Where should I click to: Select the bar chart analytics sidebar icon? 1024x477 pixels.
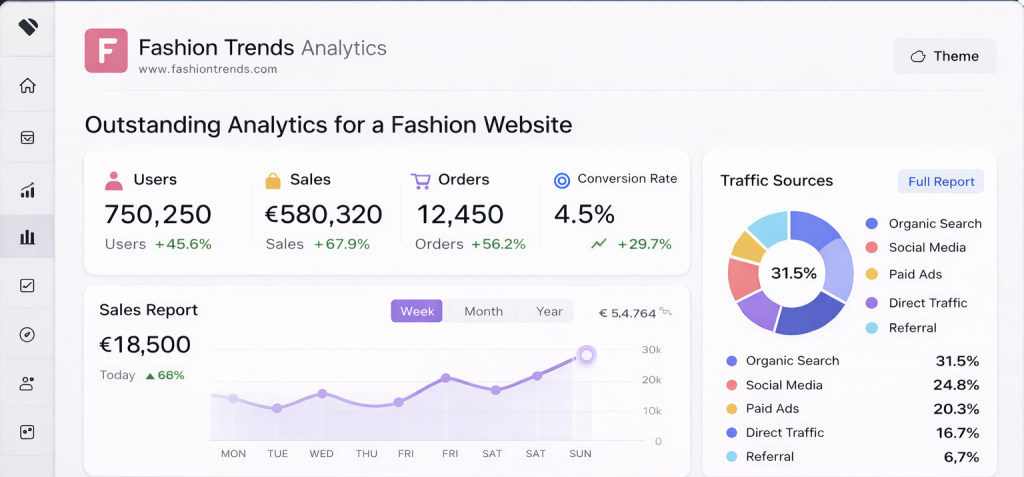click(x=27, y=237)
